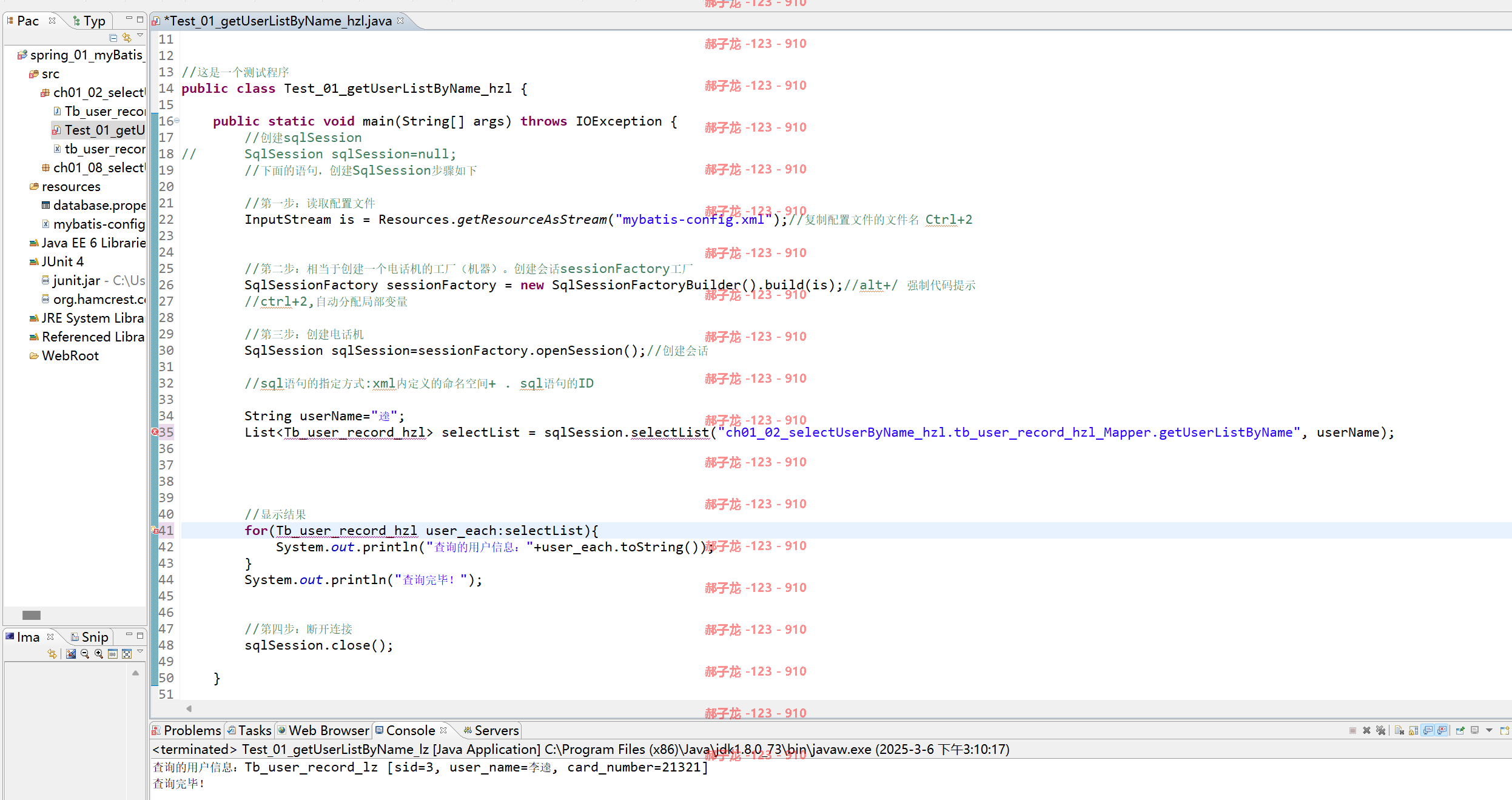Viewport: 1512px width, 800px height.
Task: Toggle Link with Editor in Image Viewer
Action: click(52, 654)
